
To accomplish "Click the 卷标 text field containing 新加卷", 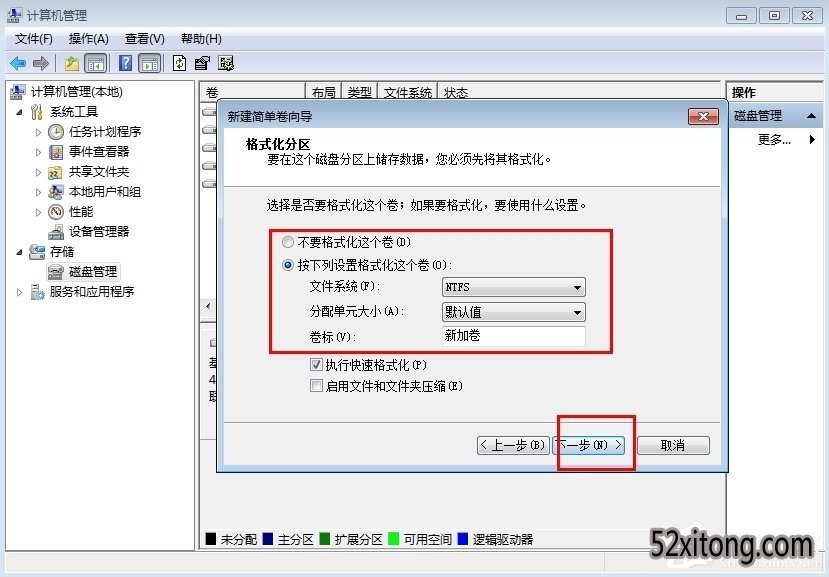I will tap(513, 336).
